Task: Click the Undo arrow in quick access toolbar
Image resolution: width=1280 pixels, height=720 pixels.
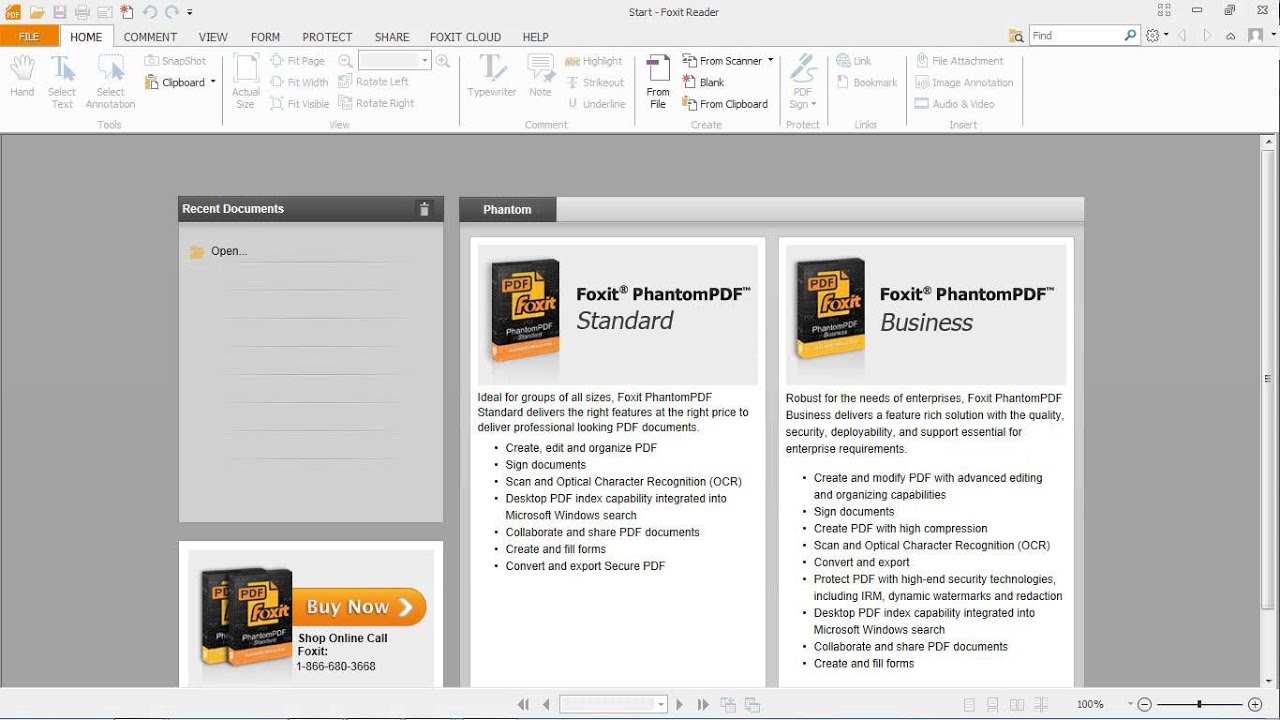Action: point(149,12)
